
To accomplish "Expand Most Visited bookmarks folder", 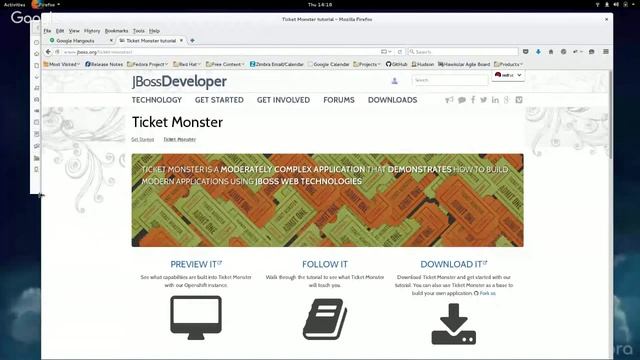I will [x=61, y=64].
